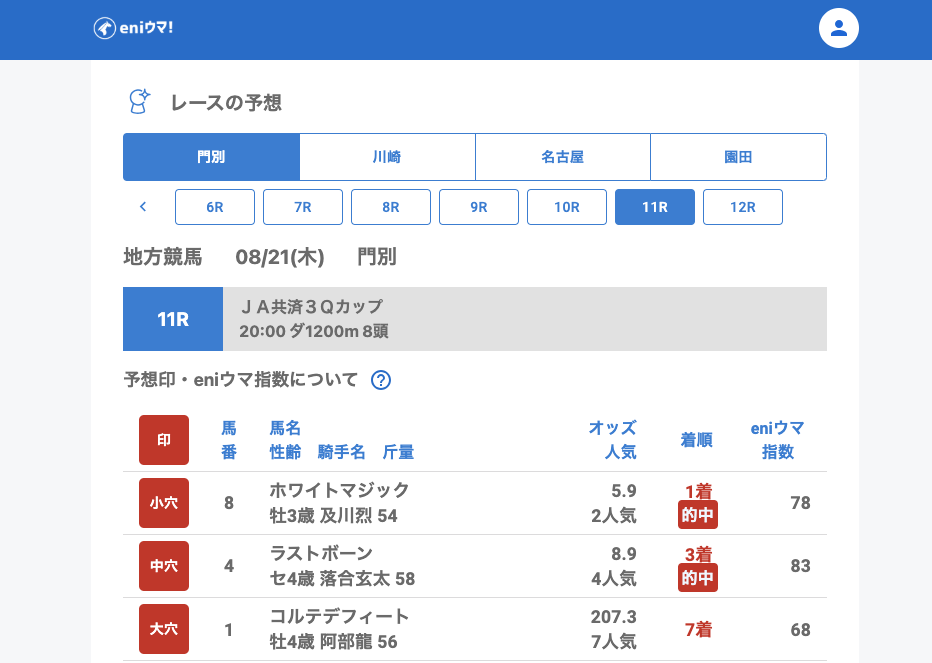
Task: Open the user profile icon
Action: point(839,28)
